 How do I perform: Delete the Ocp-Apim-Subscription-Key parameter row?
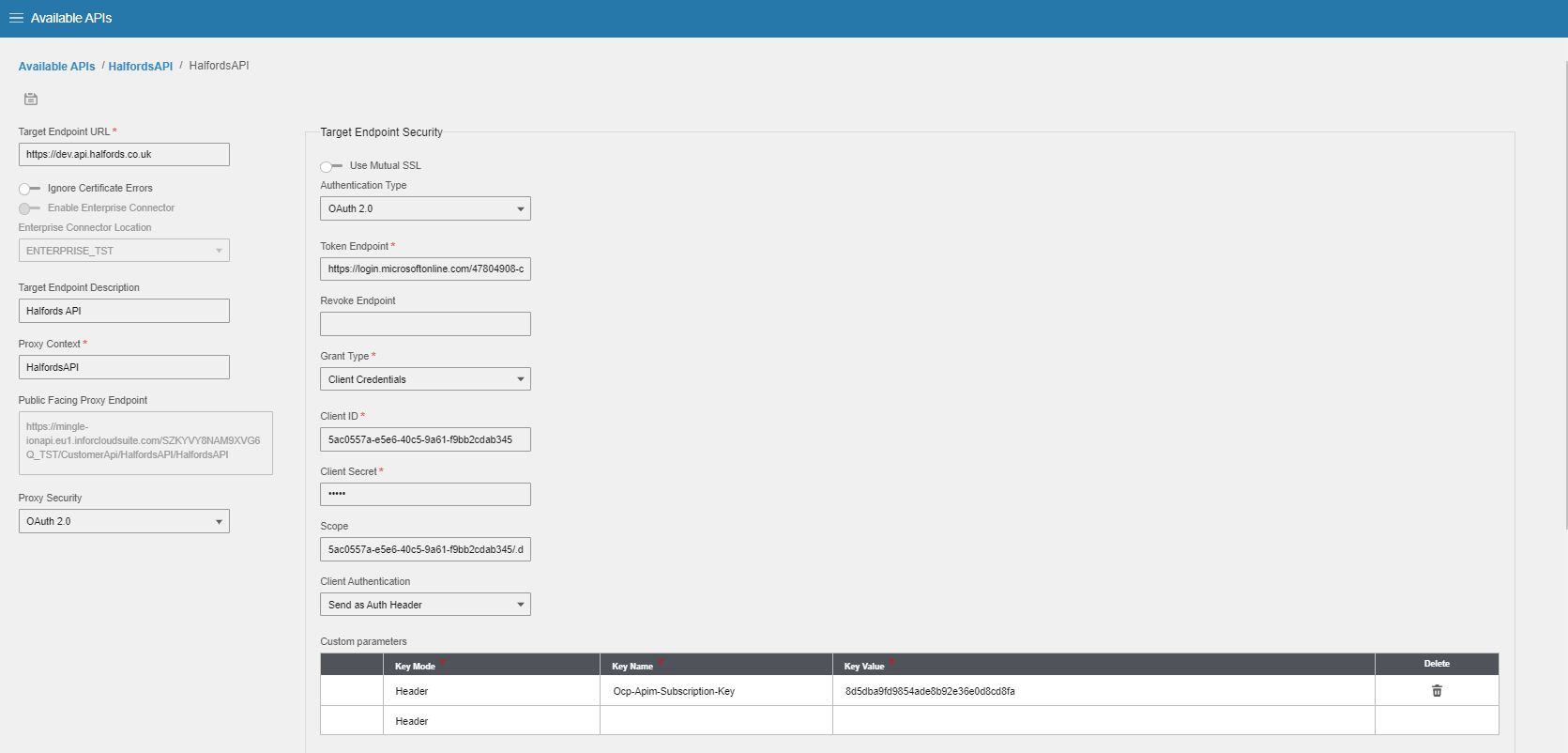pyautogui.click(x=1437, y=691)
